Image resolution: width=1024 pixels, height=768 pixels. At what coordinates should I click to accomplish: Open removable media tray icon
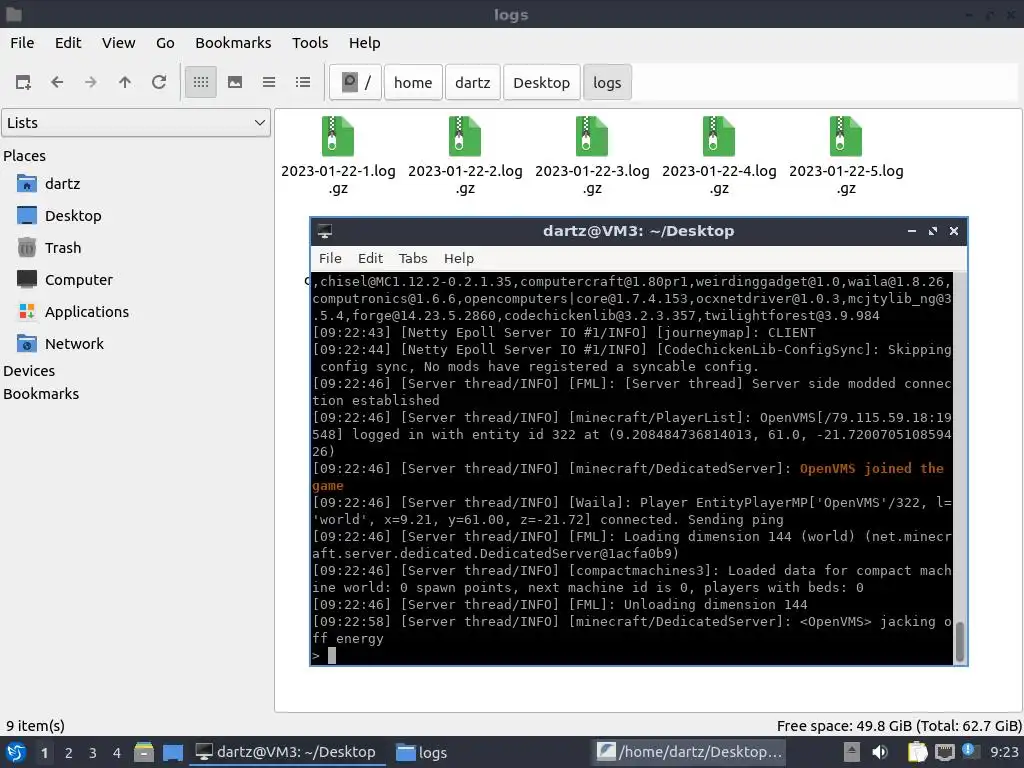tap(851, 752)
